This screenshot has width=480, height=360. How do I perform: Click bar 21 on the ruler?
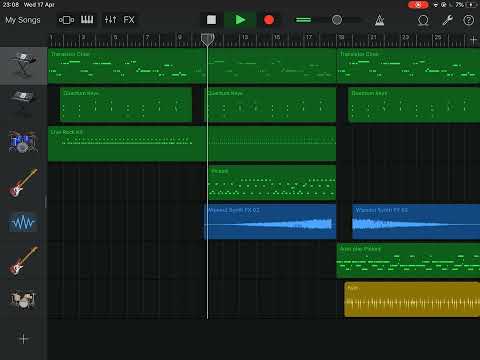(373, 37)
